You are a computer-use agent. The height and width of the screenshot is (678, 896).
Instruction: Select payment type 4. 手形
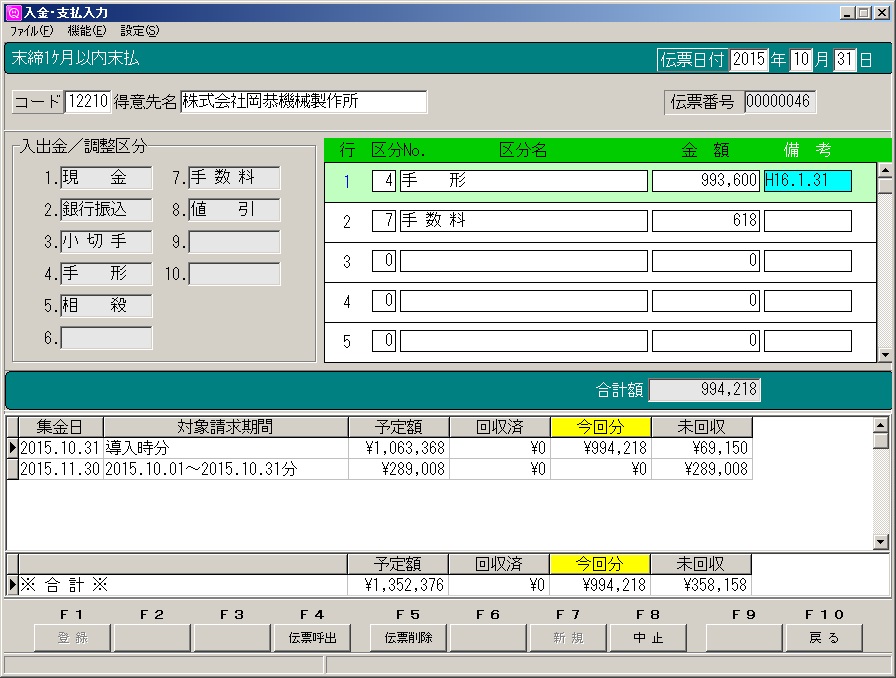(x=106, y=274)
